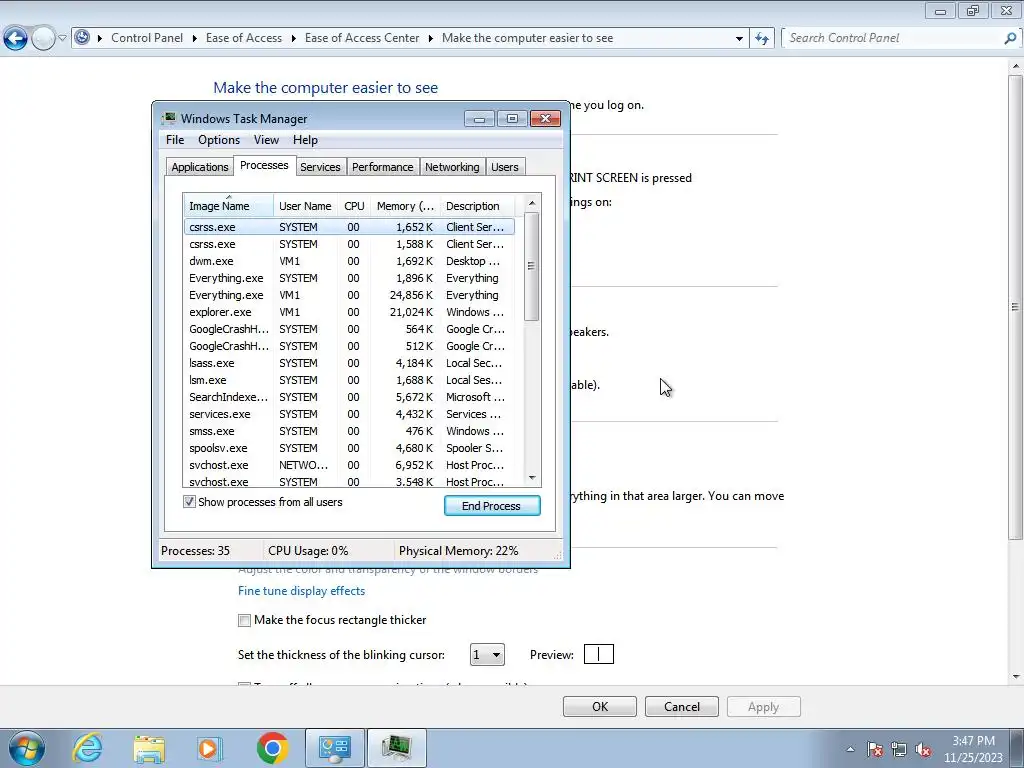This screenshot has width=1024, height=768.
Task: Click the process list scroll up arrow
Action: pyautogui.click(x=532, y=203)
